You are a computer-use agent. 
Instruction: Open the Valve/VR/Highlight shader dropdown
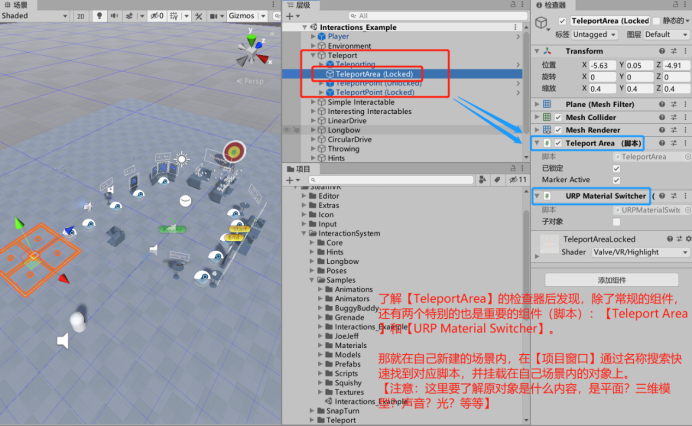640,252
